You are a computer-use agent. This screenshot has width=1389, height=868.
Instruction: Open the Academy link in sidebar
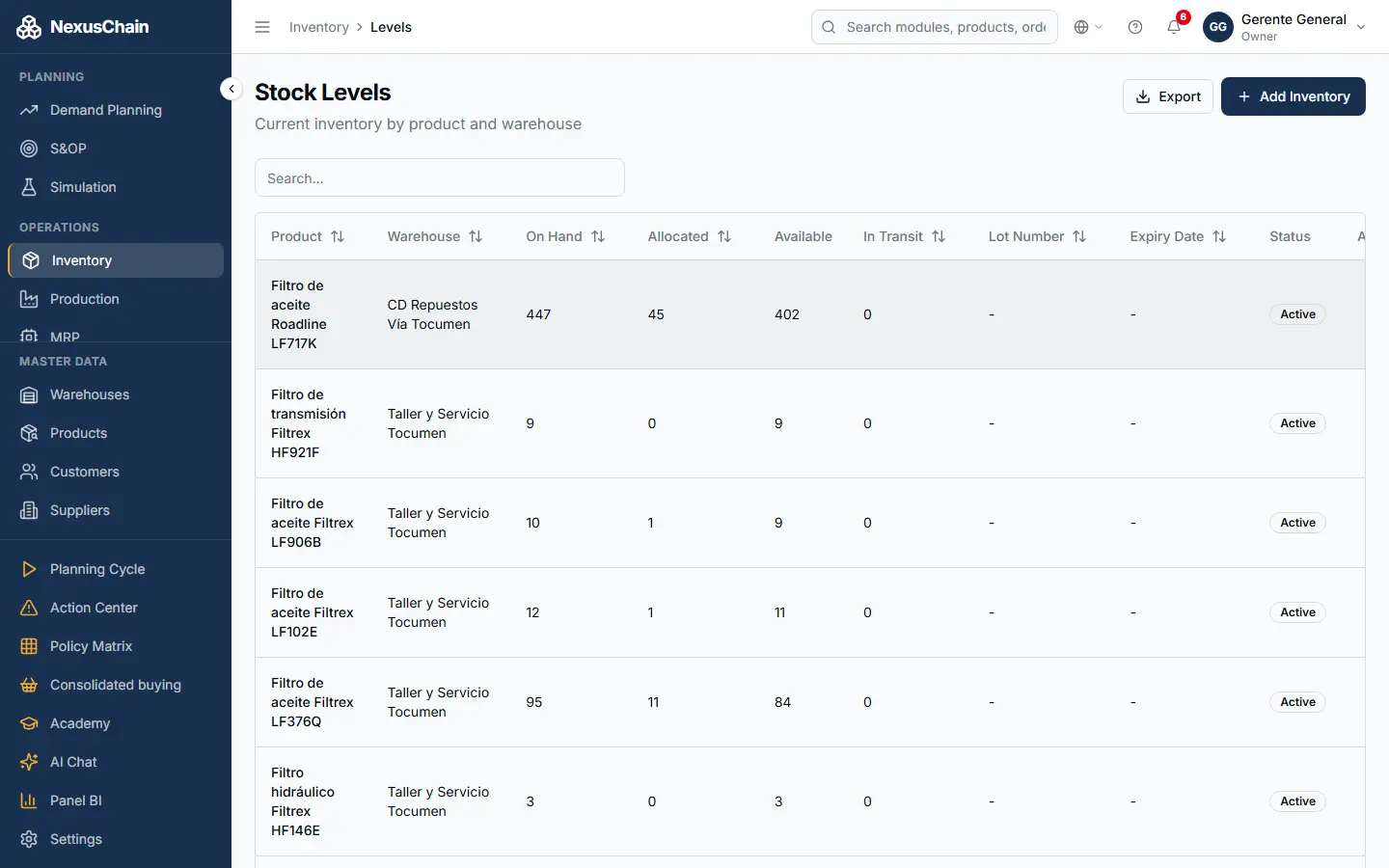click(x=116, y=723)
